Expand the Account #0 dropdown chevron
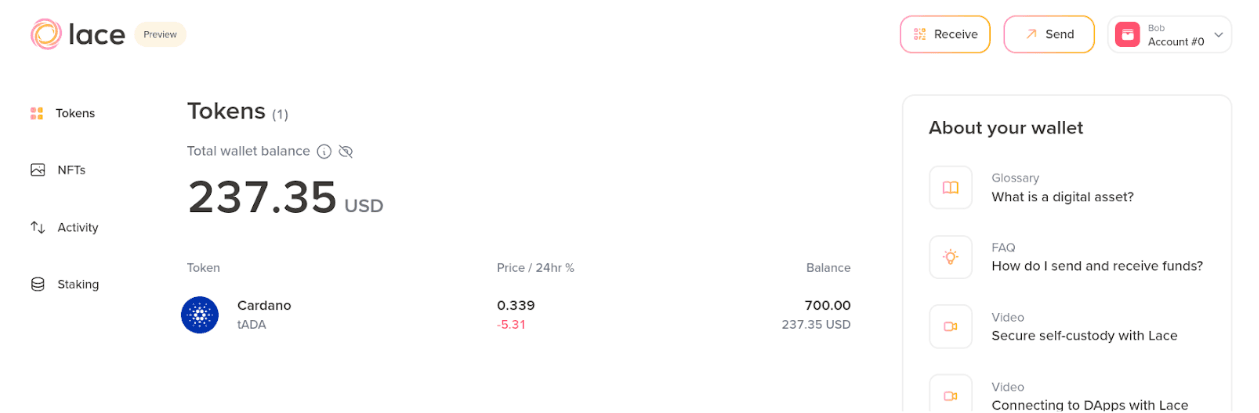Screen dimensions: 1259x413 tap(1218, 35)
